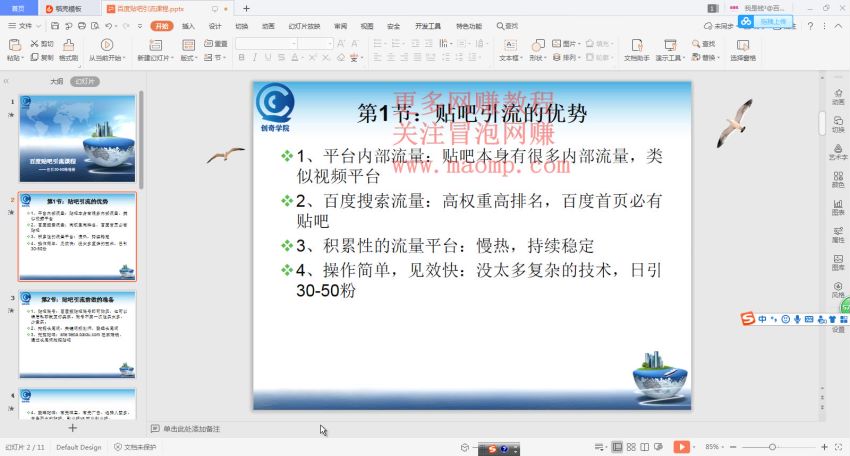Click the zoom out minus button
Image resolution: width=850 pixels, height=456 pixels.
tap(733, 447)
